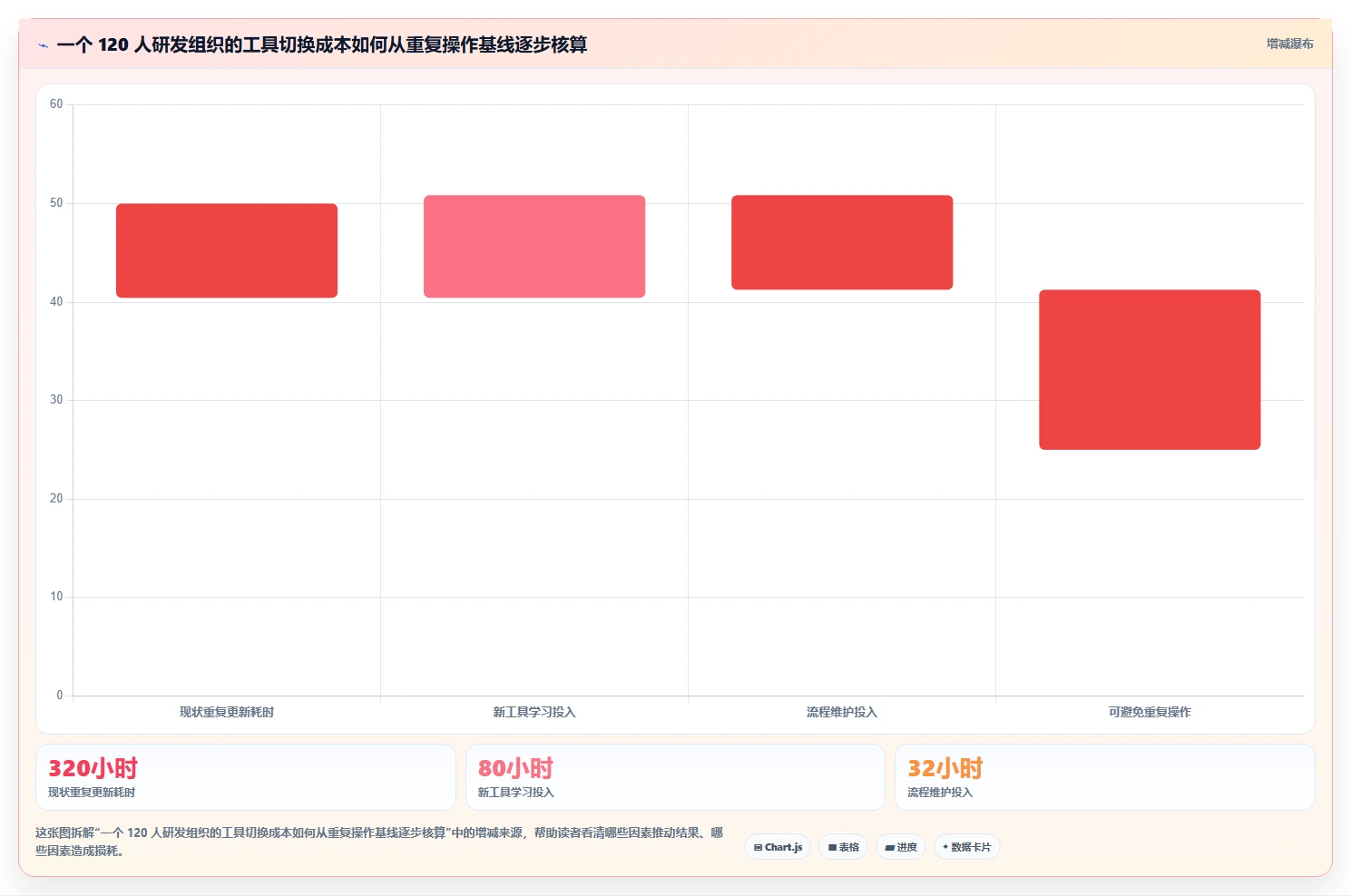Open the 320小时 data card
Viewport: 1351px width, 896px height.
(245, 777)
